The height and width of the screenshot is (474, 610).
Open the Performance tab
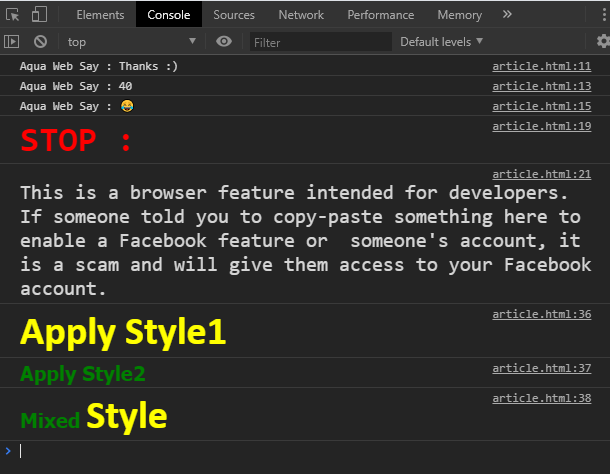(x=380, y=15)
